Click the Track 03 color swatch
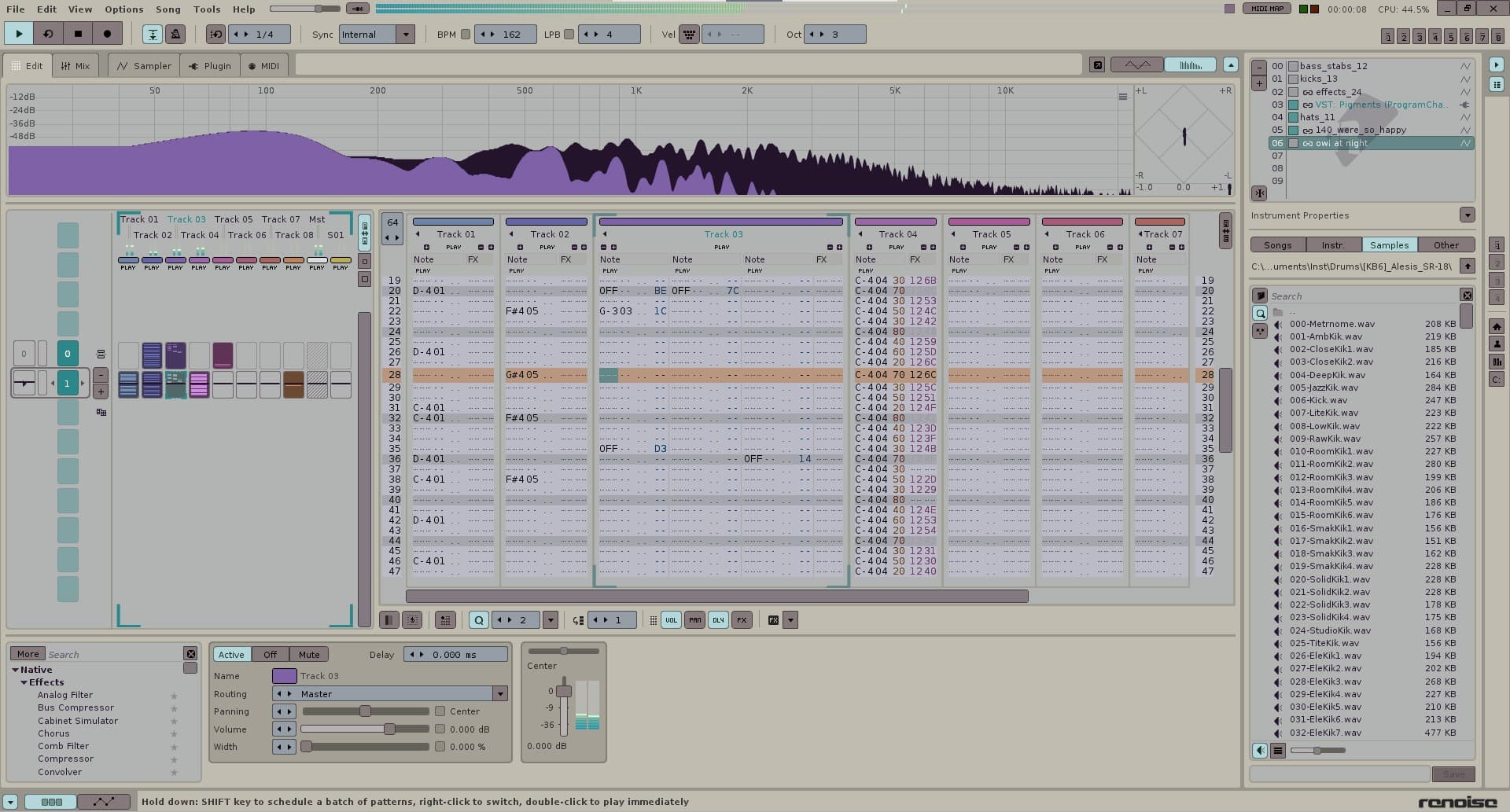The image size is (1510, 812). click(284, 676)
